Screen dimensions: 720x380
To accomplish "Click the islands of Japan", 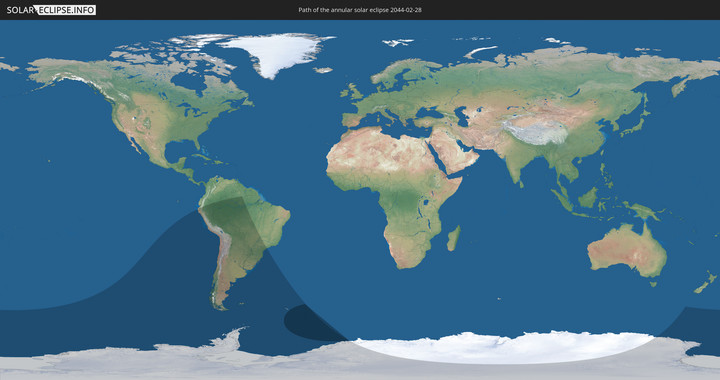I will pos(636,120).
